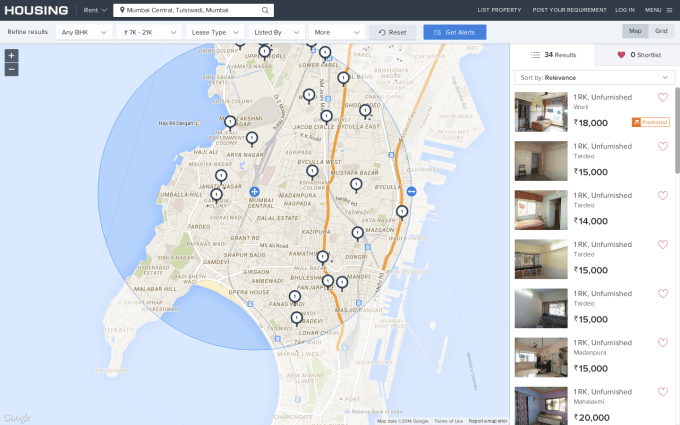680x425 pixels.
Task: Click map pin near Arya Nagar
Action: coord(252,139)
